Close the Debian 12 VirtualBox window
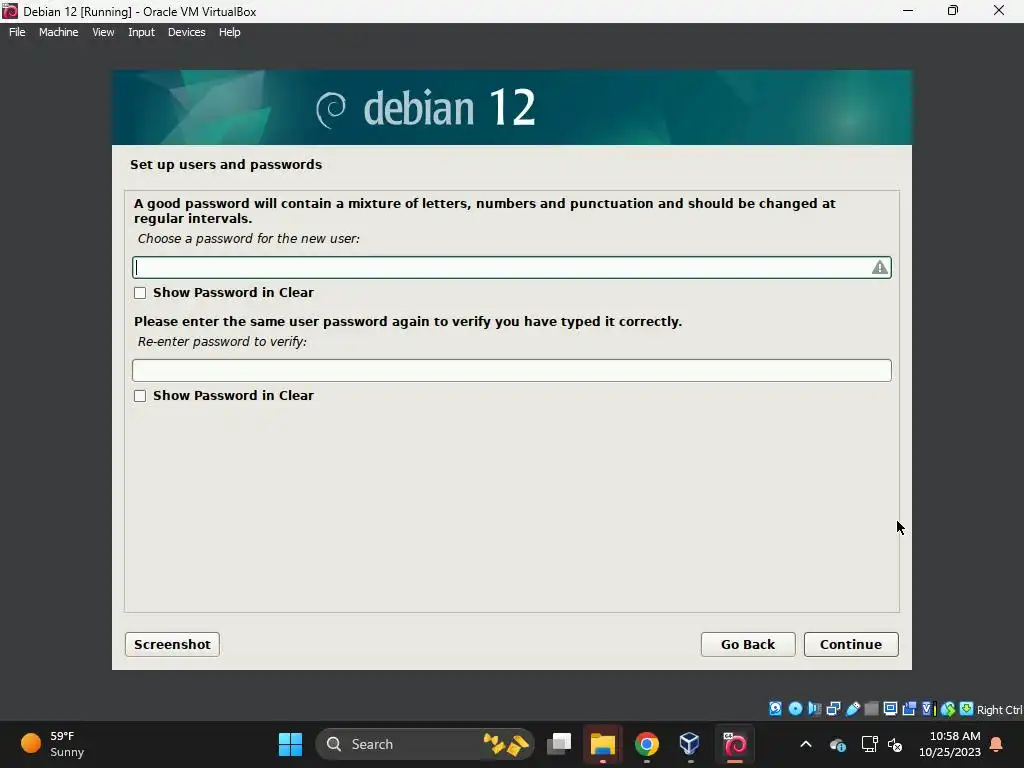The width and height of the screenshot is (1024, 768). [999, 11]
